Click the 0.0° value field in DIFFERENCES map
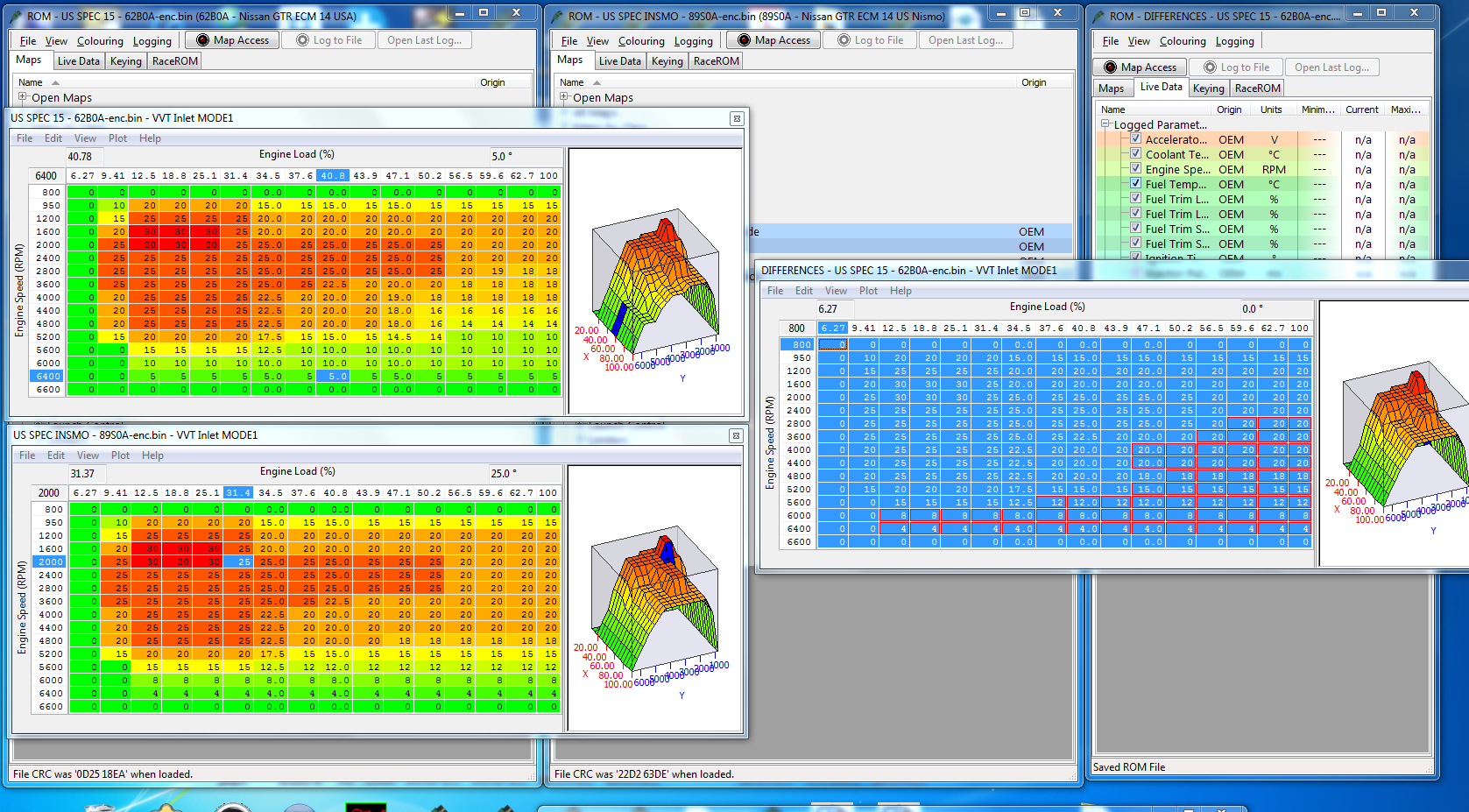Screen dimensions: 1469x812 (1275, 309)
